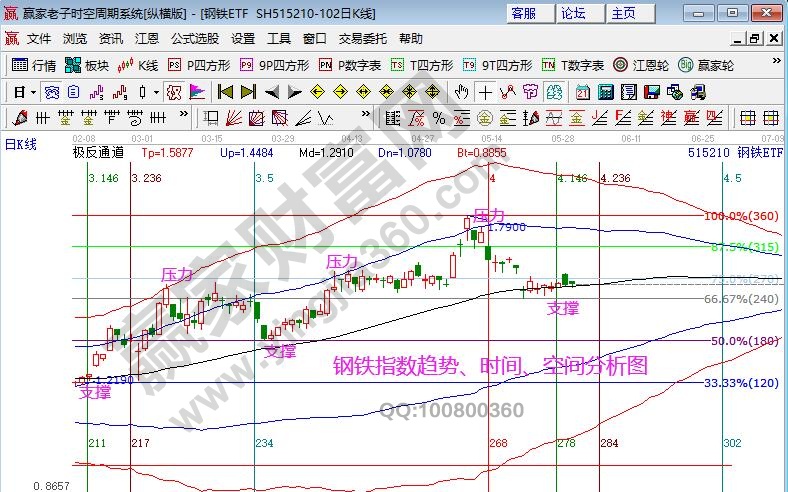
Task: Open the 行情 market quotes view
Action: (33, 65)
